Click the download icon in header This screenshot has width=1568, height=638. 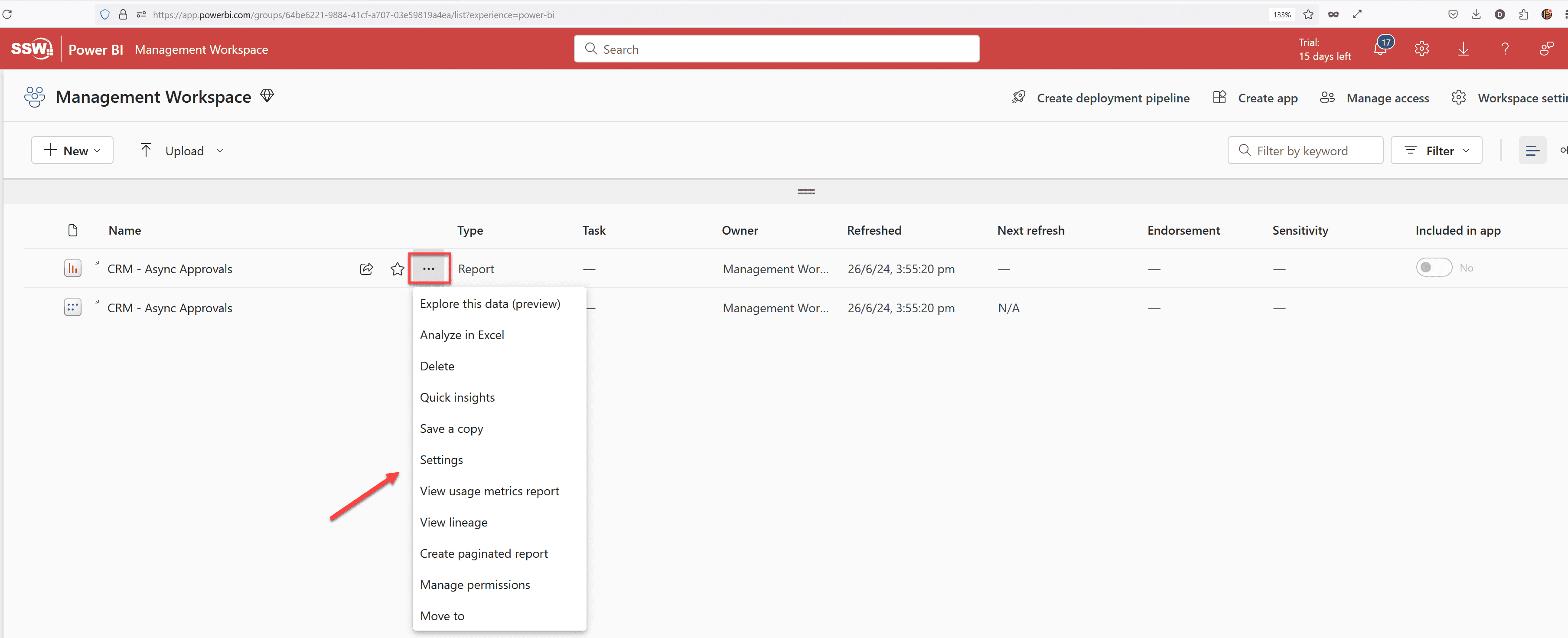click(1463, 49)
